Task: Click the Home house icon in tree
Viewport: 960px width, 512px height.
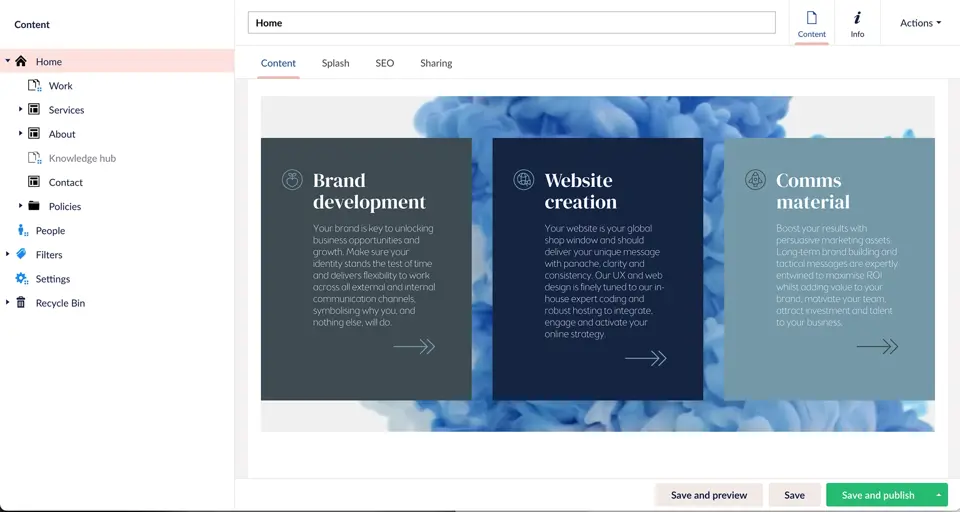Action: tap(21, 62)
